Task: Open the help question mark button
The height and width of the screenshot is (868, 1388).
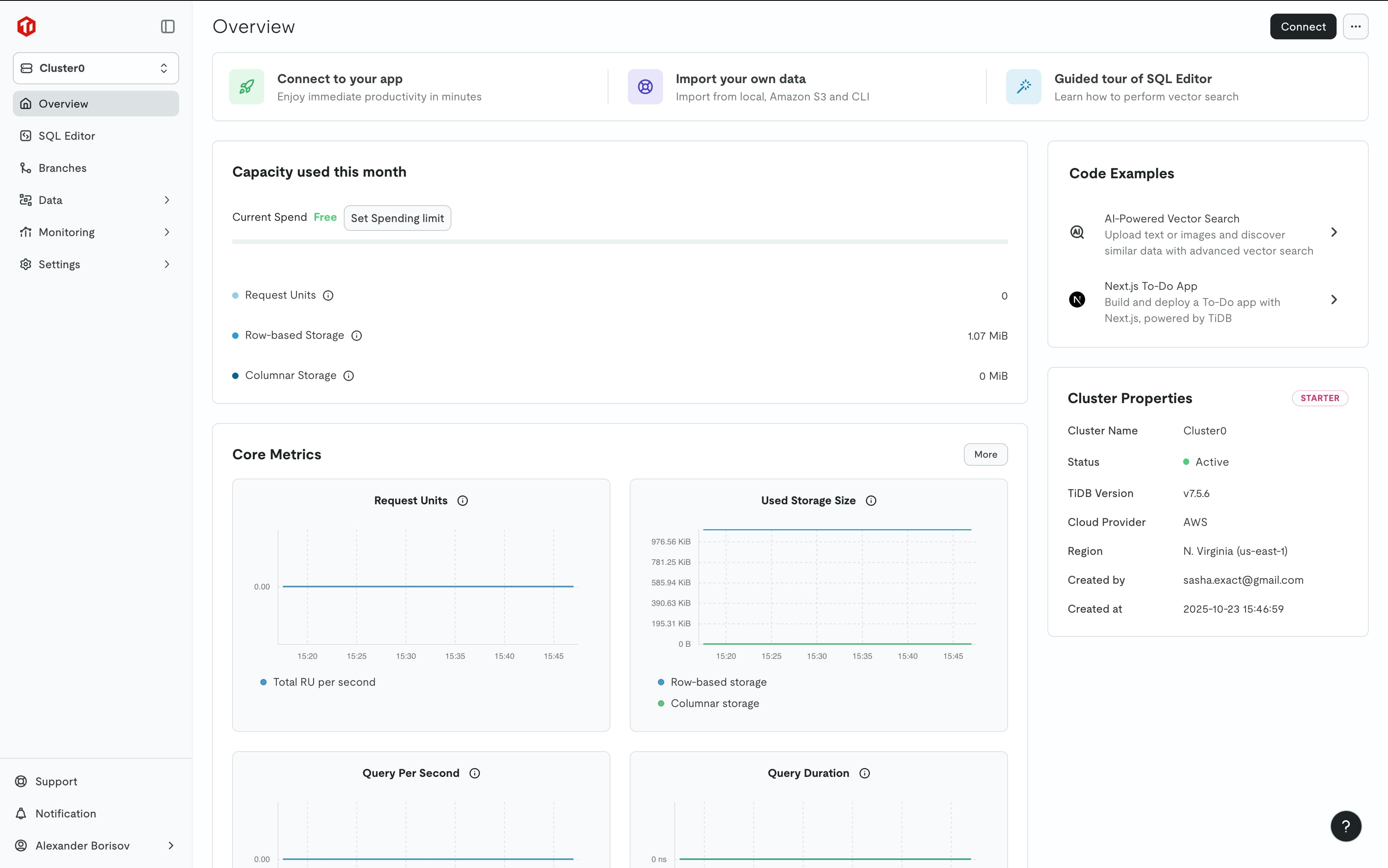Action: (x=1345, y=826)
